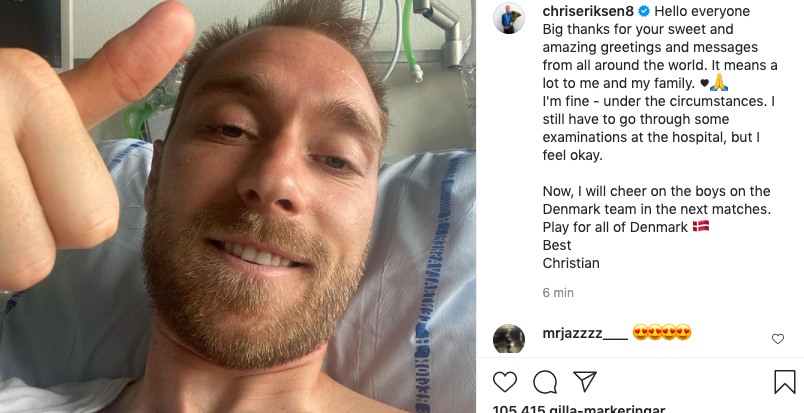Like the mrjazzzz___ comment with small heart

(778, 339)
